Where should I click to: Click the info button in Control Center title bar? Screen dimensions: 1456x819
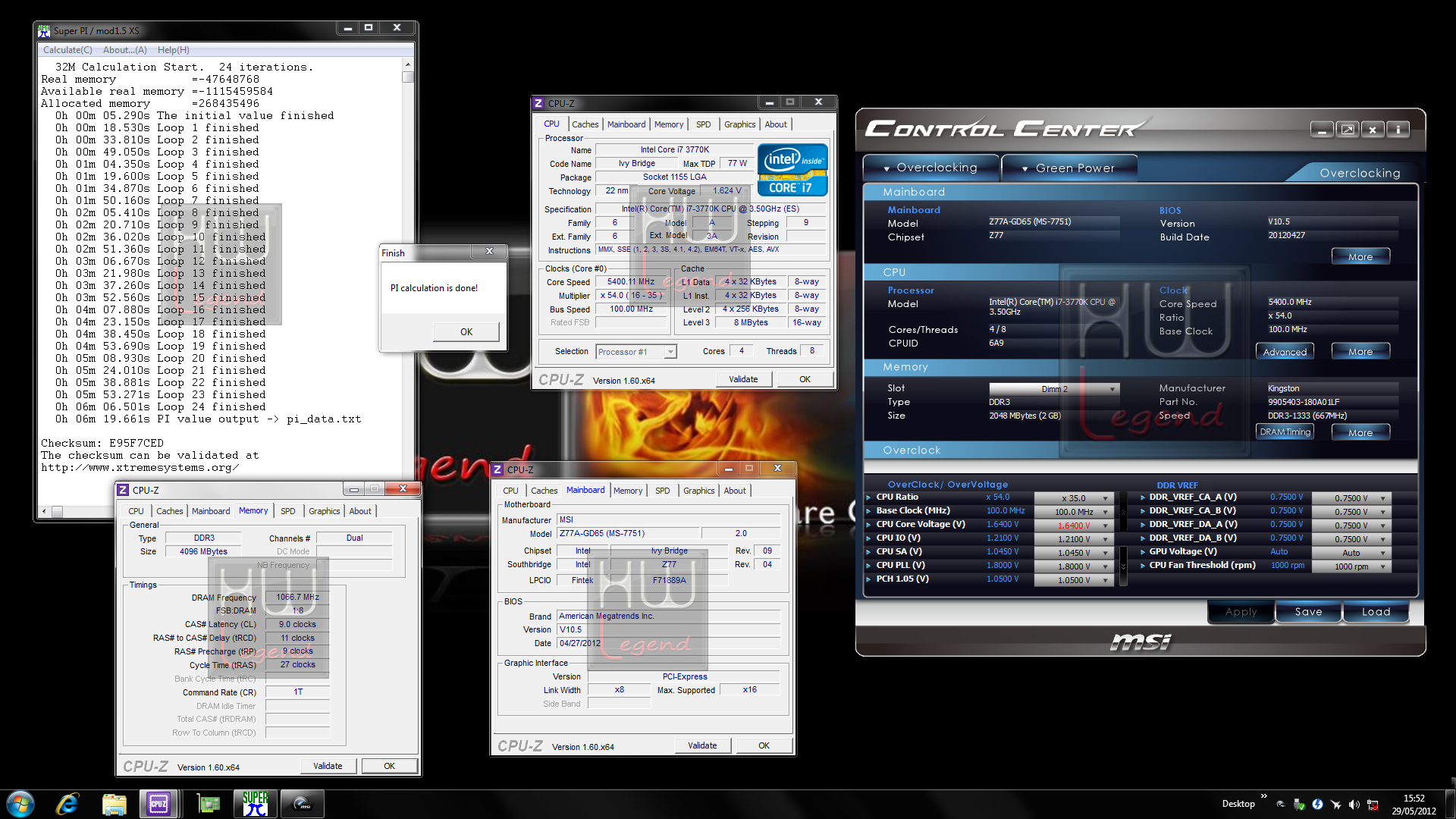[x=1398, y=130]
